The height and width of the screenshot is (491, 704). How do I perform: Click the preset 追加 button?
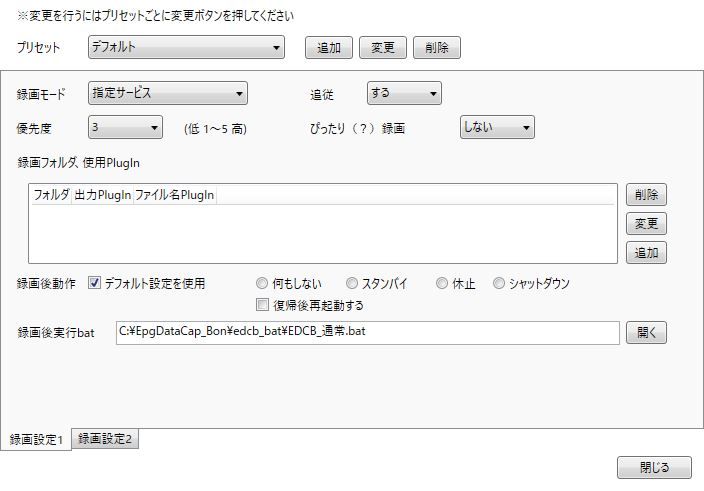(x=329, y=48)
